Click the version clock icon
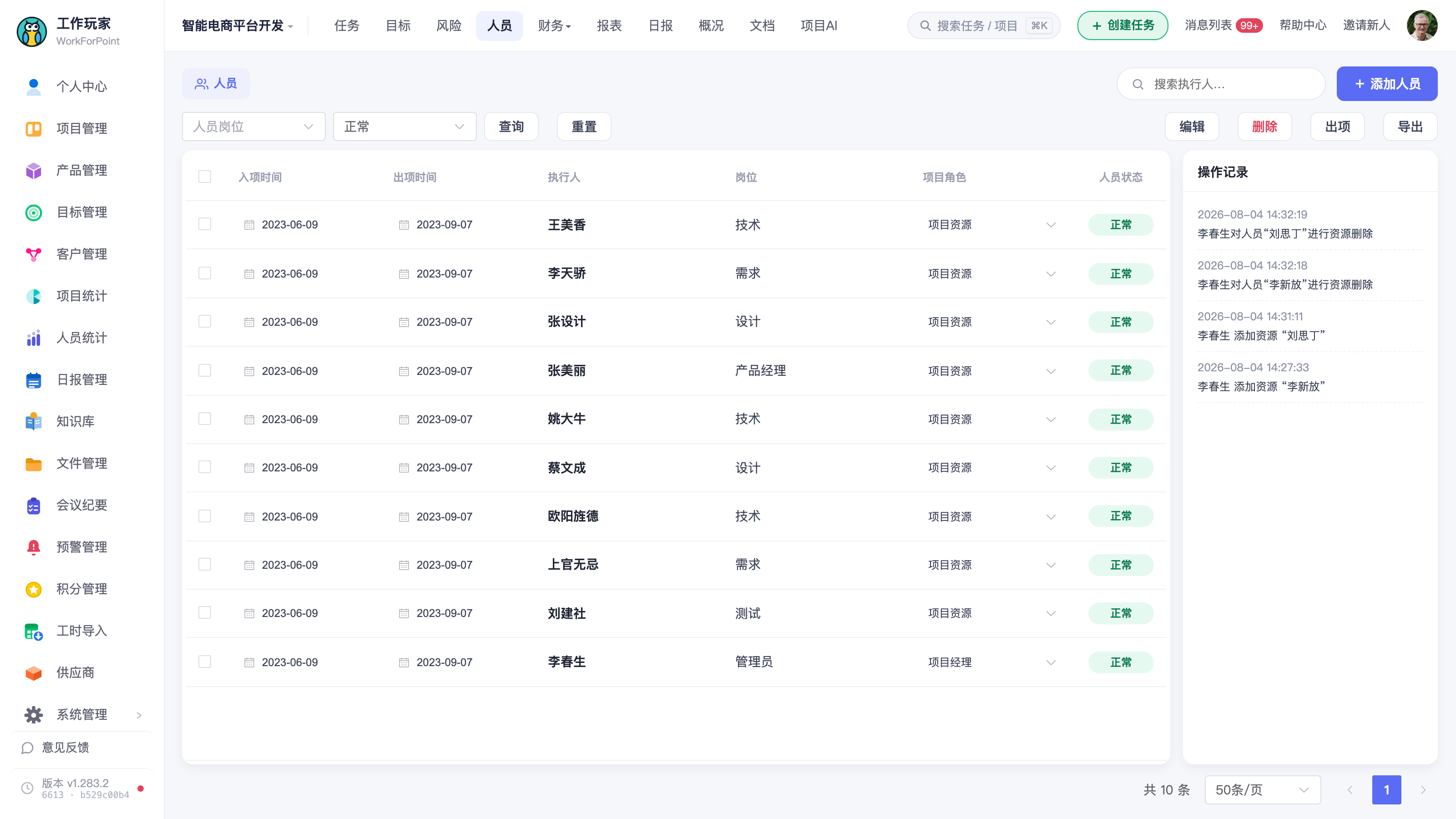Screen dimensions: 1456x819 (27, 788)
